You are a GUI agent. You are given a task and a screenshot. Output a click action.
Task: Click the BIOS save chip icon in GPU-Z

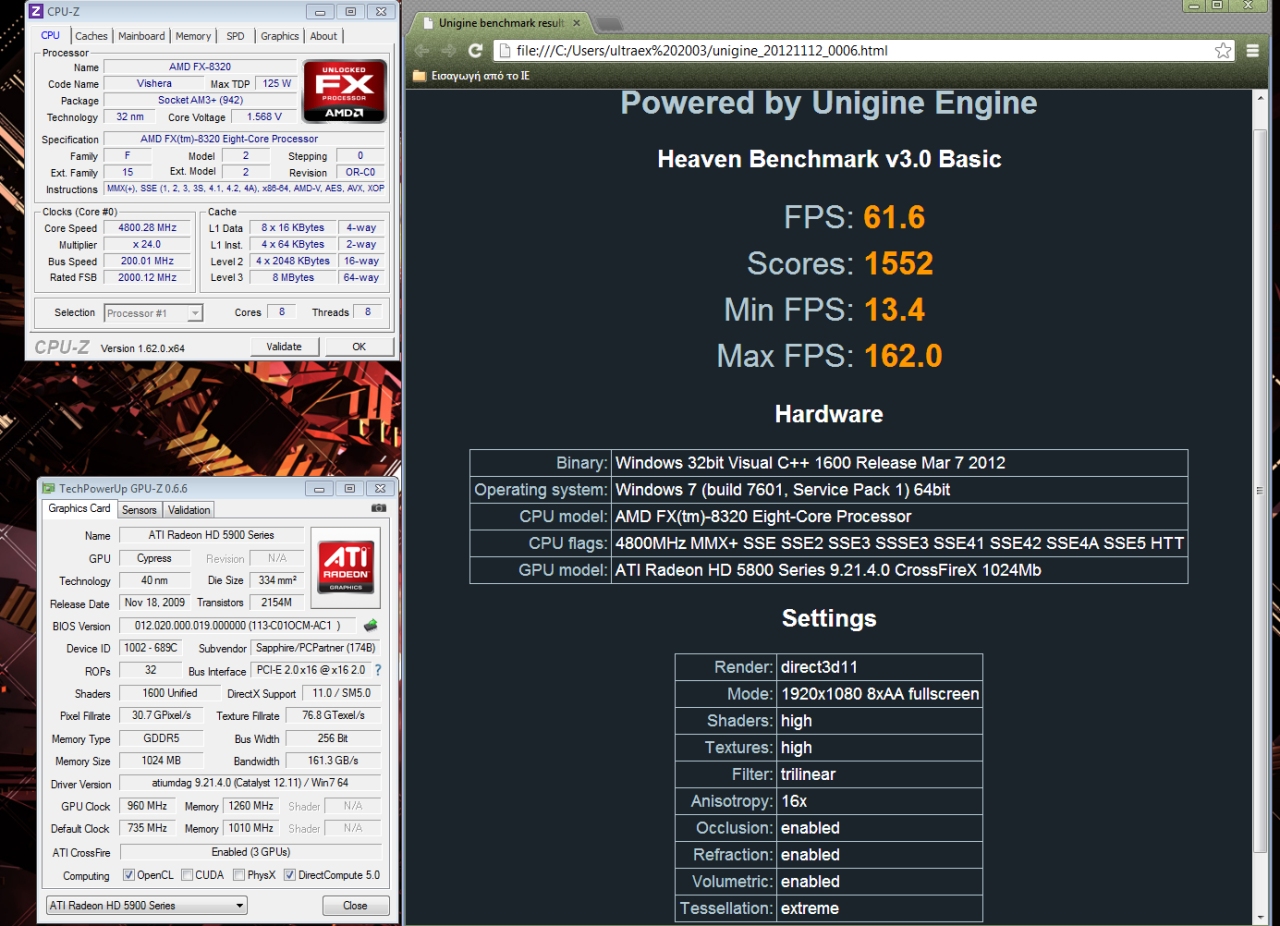371,625
